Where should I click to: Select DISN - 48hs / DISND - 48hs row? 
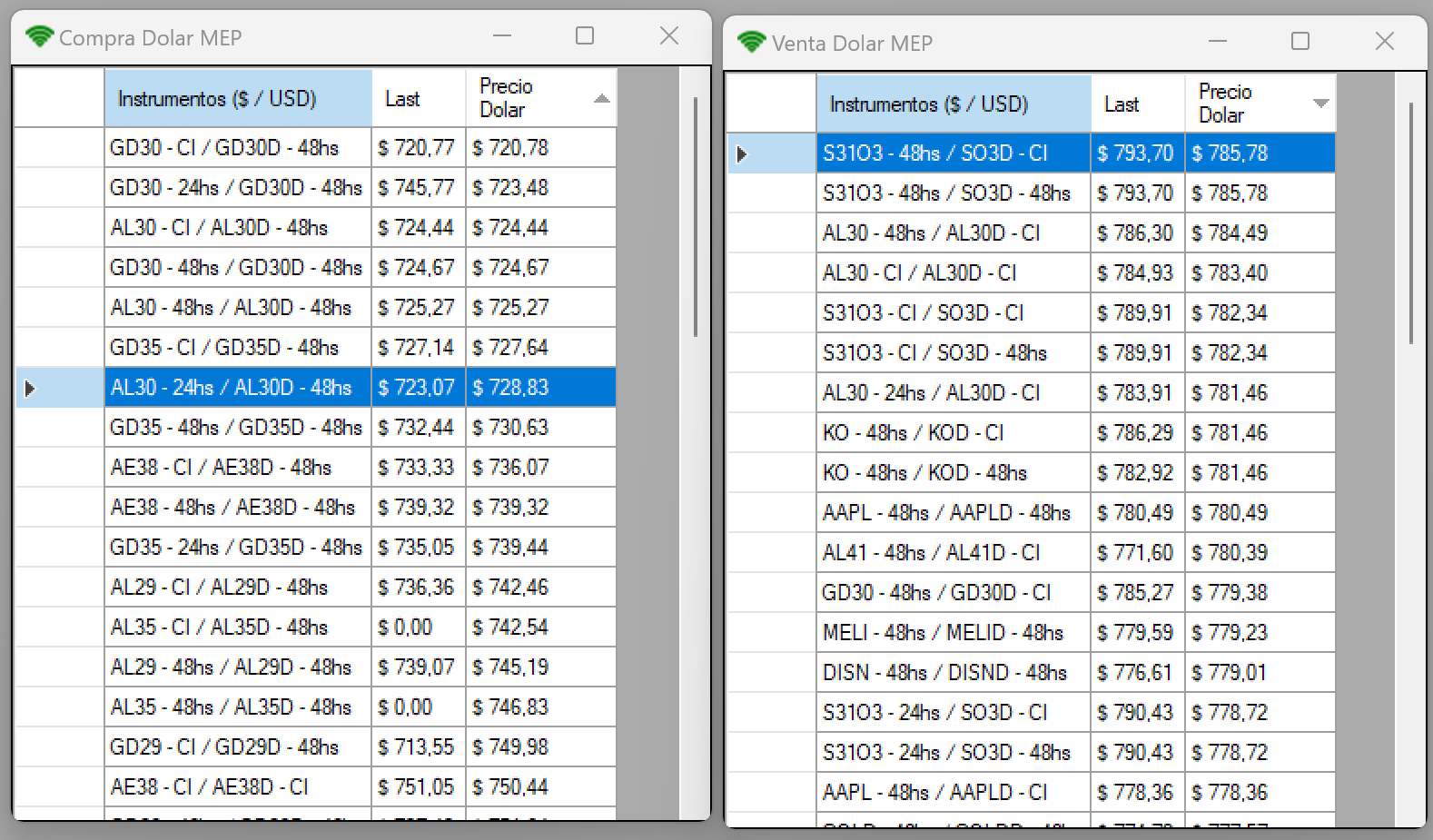click(x=1032, y=672)
